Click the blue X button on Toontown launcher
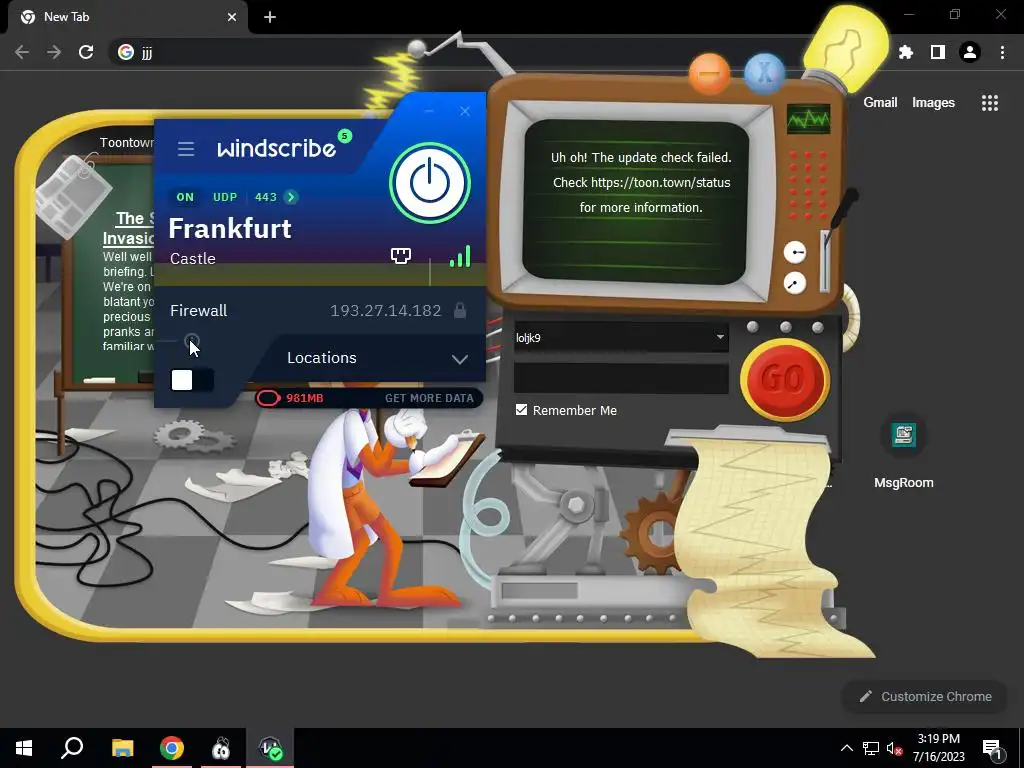Image resolution: width=1024 pixels, height=768 pixels. (x=764, y=73)
